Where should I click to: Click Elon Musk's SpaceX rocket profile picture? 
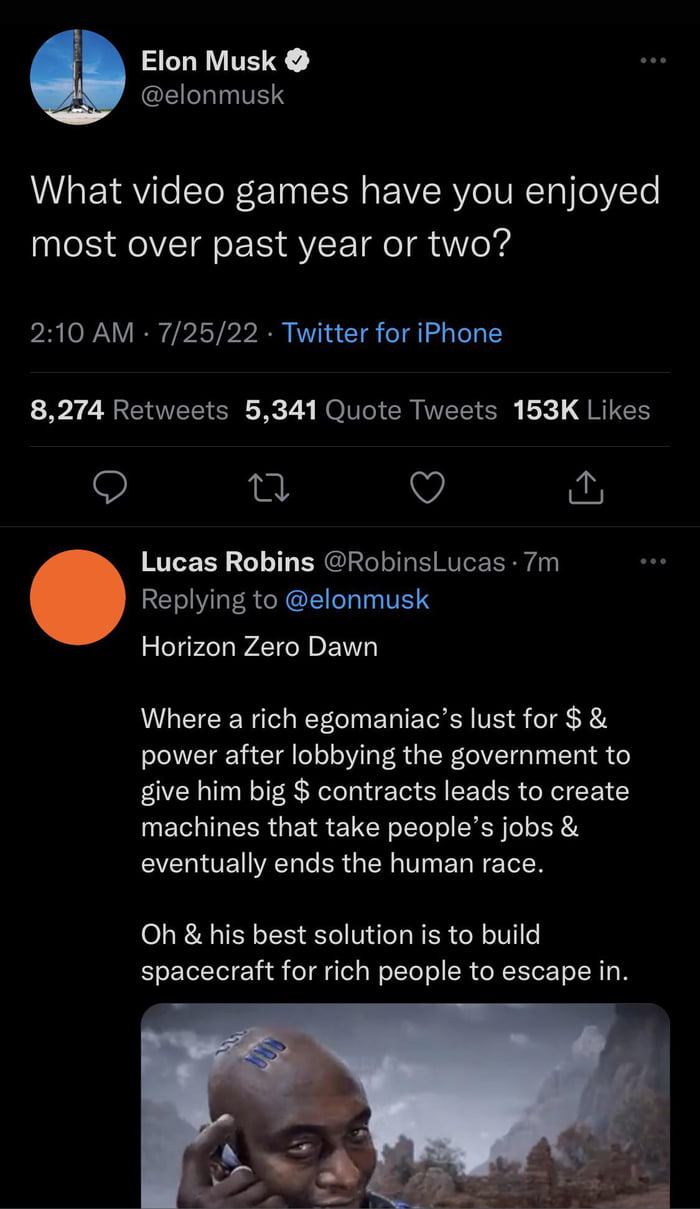78,77
